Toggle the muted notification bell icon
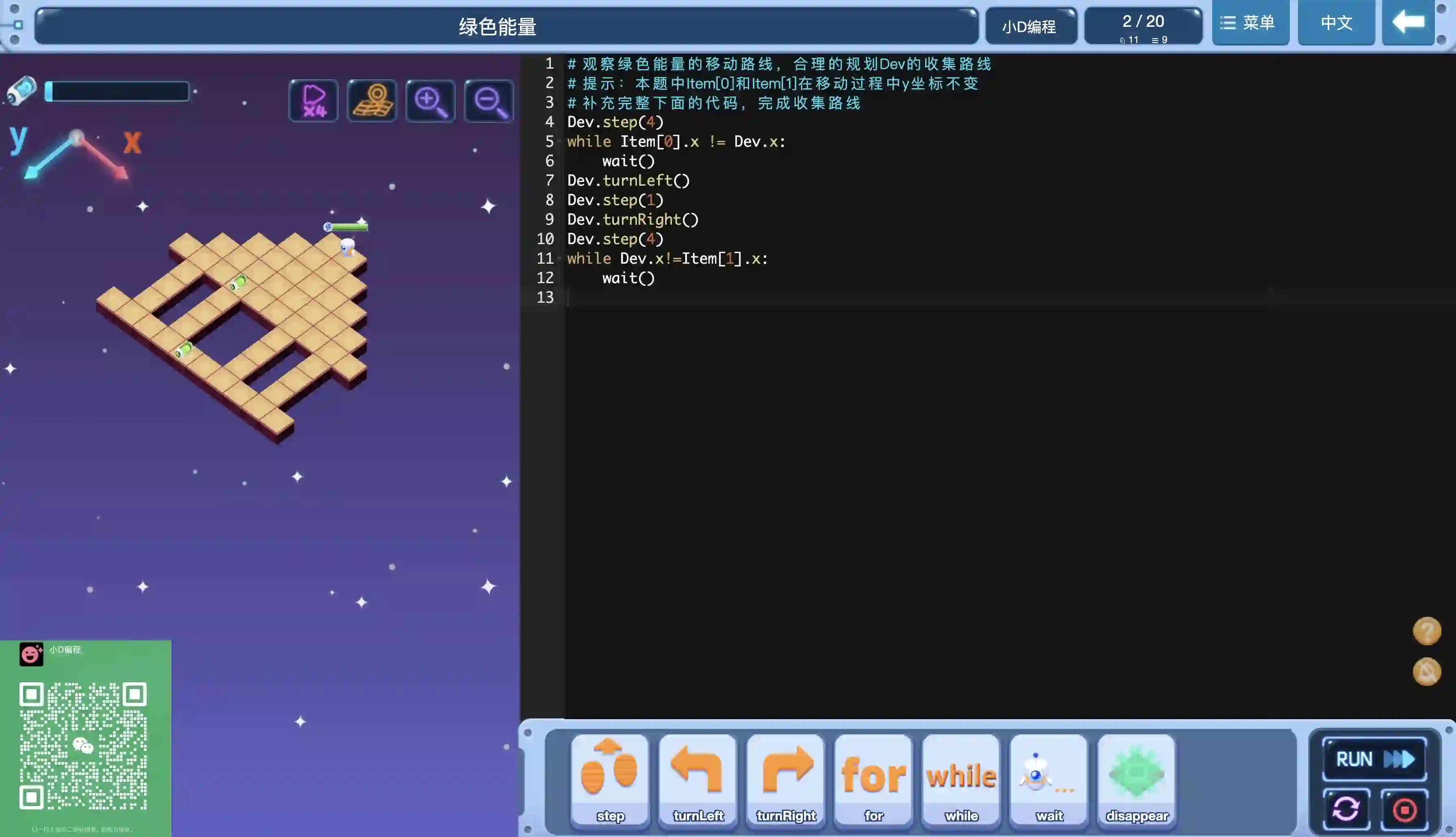 click(x=1427, y=672)
